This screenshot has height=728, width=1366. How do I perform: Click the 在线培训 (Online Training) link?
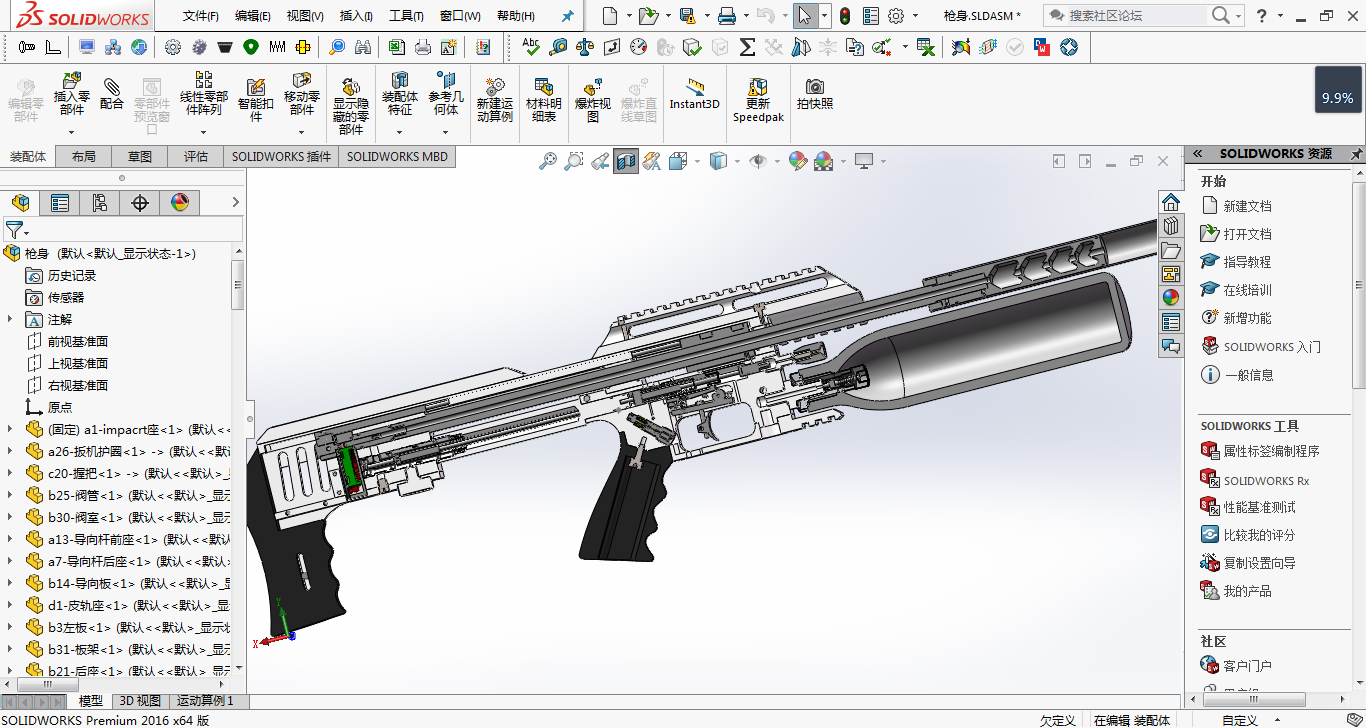click(1248, 290)
